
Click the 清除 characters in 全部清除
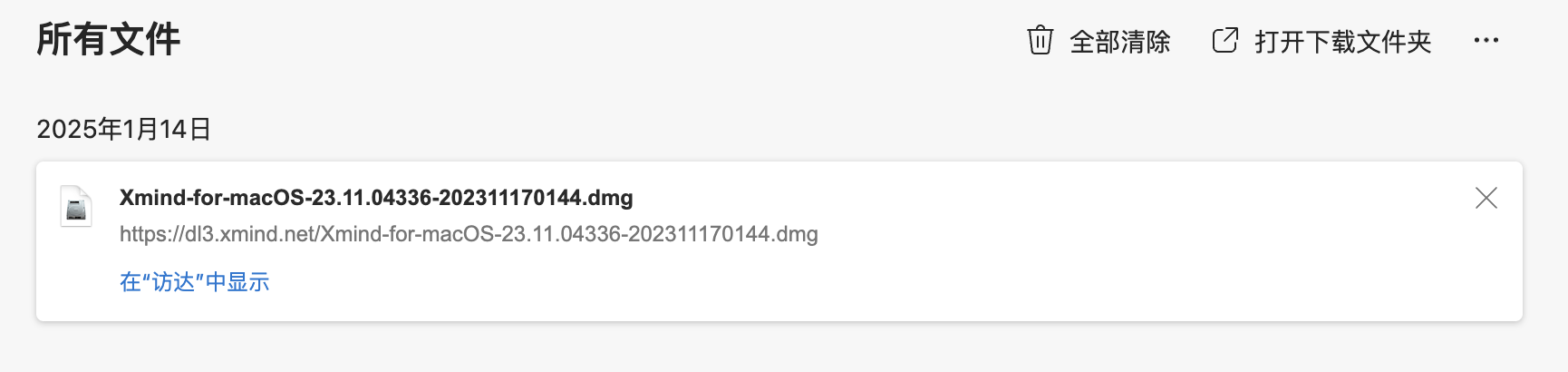(1146, 42)
